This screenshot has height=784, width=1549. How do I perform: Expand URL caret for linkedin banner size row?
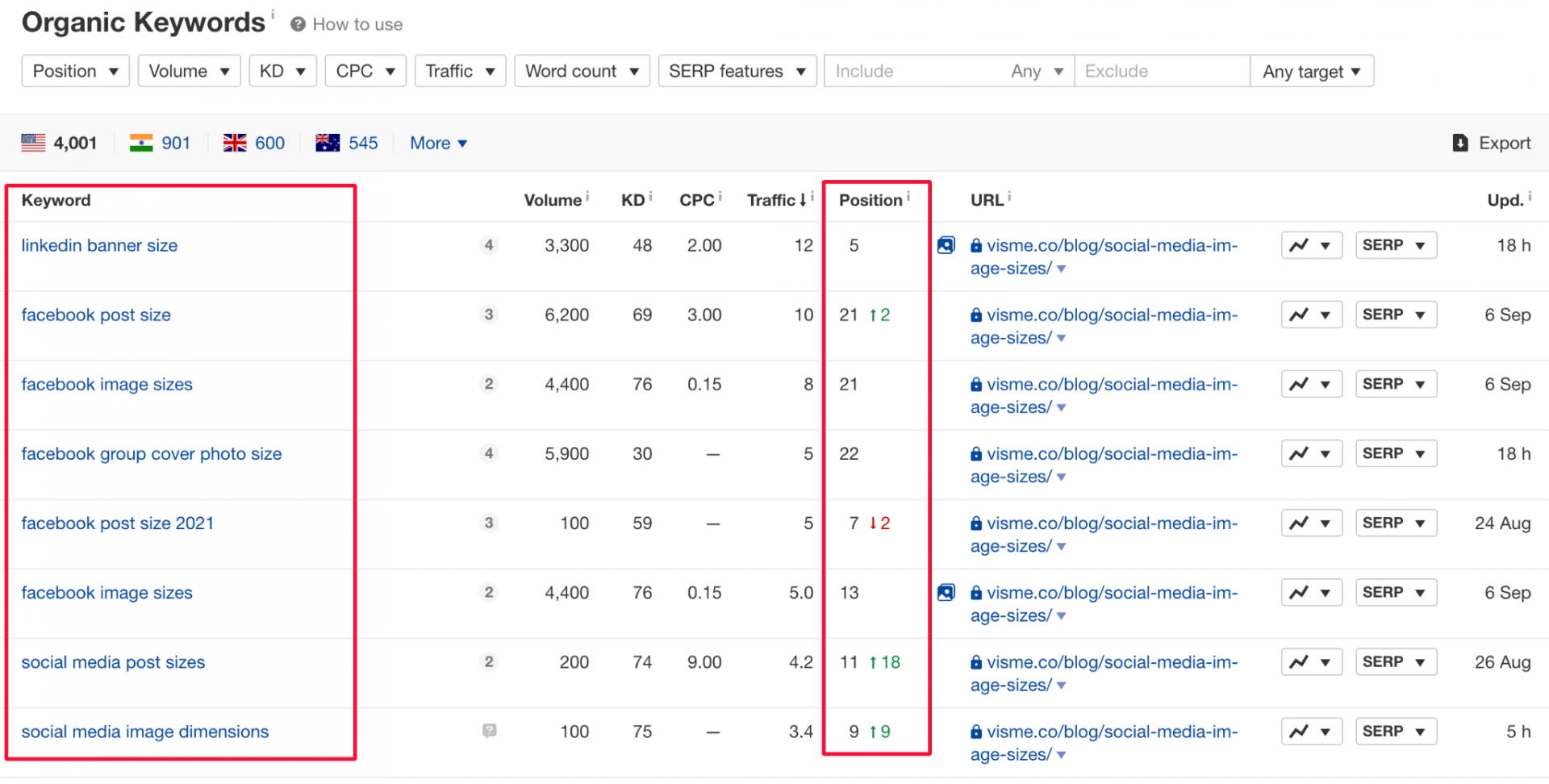1061,269
